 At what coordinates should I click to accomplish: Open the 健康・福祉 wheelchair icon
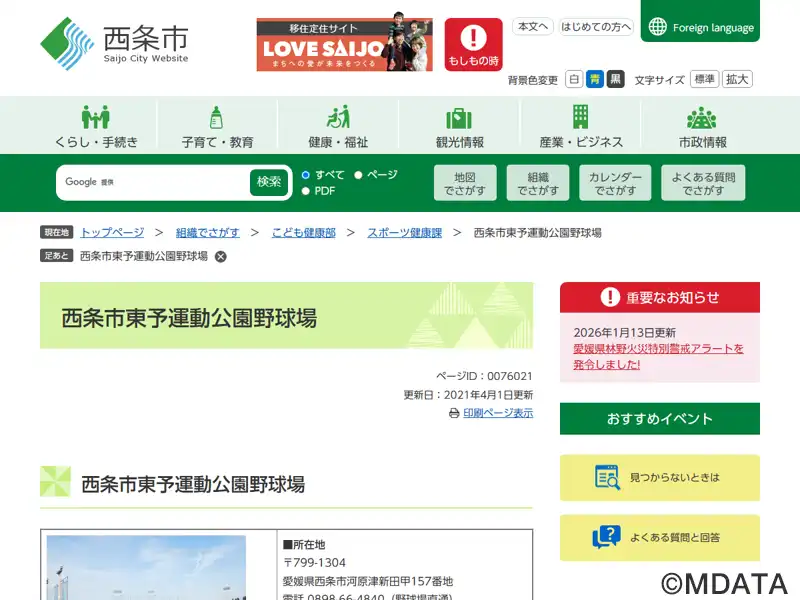click(338, 118)
